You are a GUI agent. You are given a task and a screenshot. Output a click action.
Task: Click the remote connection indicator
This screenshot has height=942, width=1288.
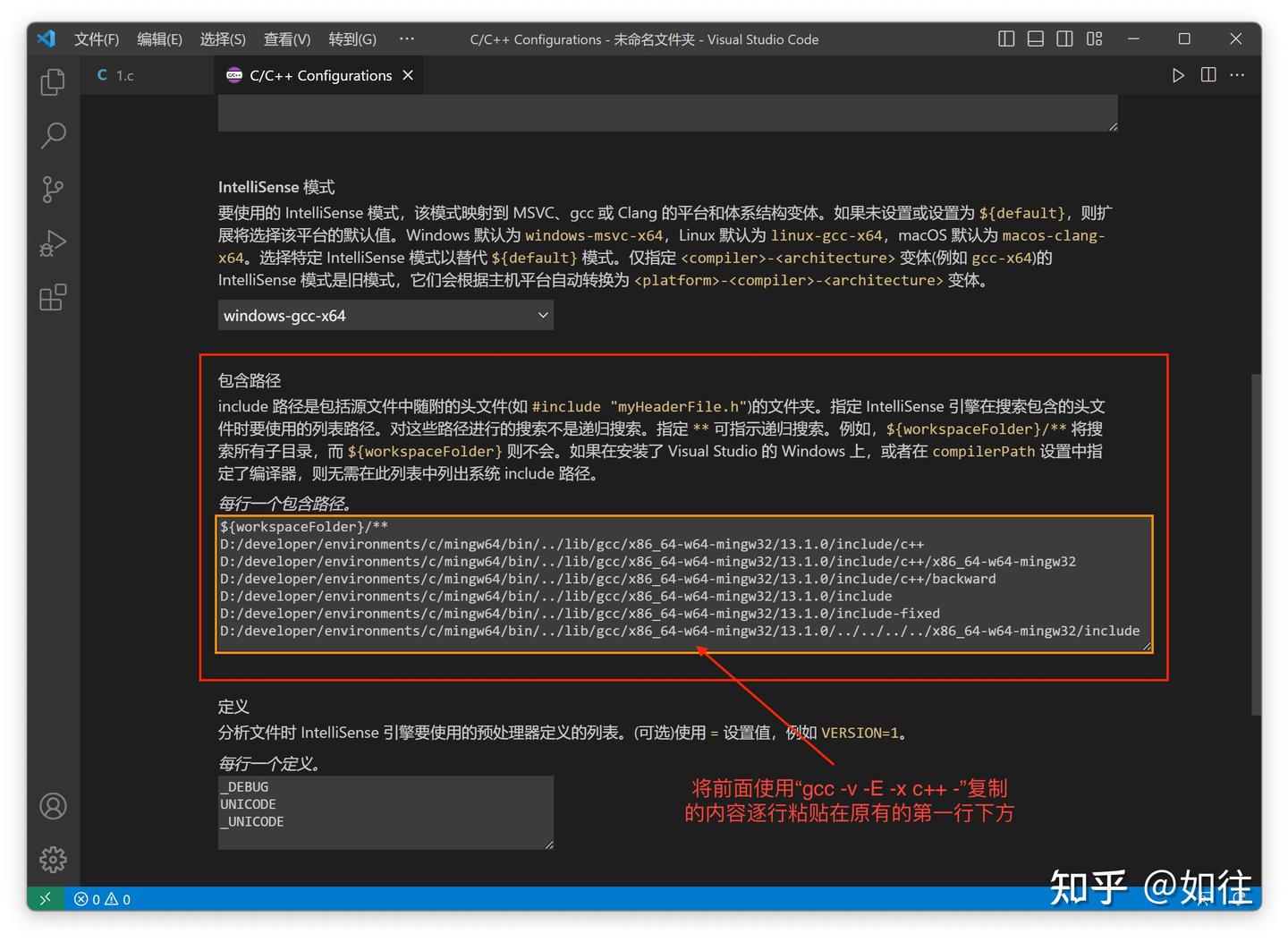click(45, 898)
